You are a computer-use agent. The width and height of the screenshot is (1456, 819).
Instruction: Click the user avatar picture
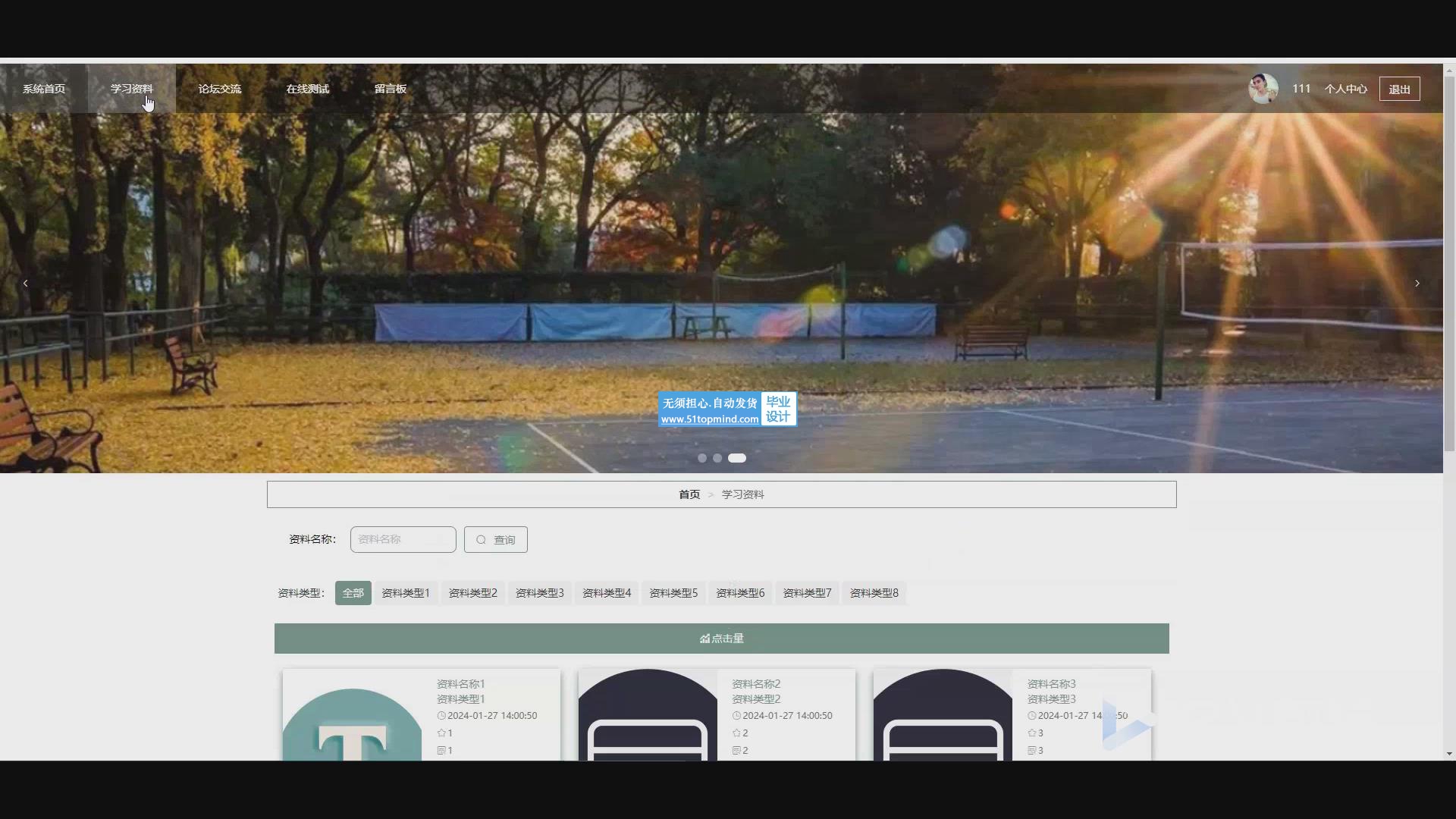(1263, 89)
